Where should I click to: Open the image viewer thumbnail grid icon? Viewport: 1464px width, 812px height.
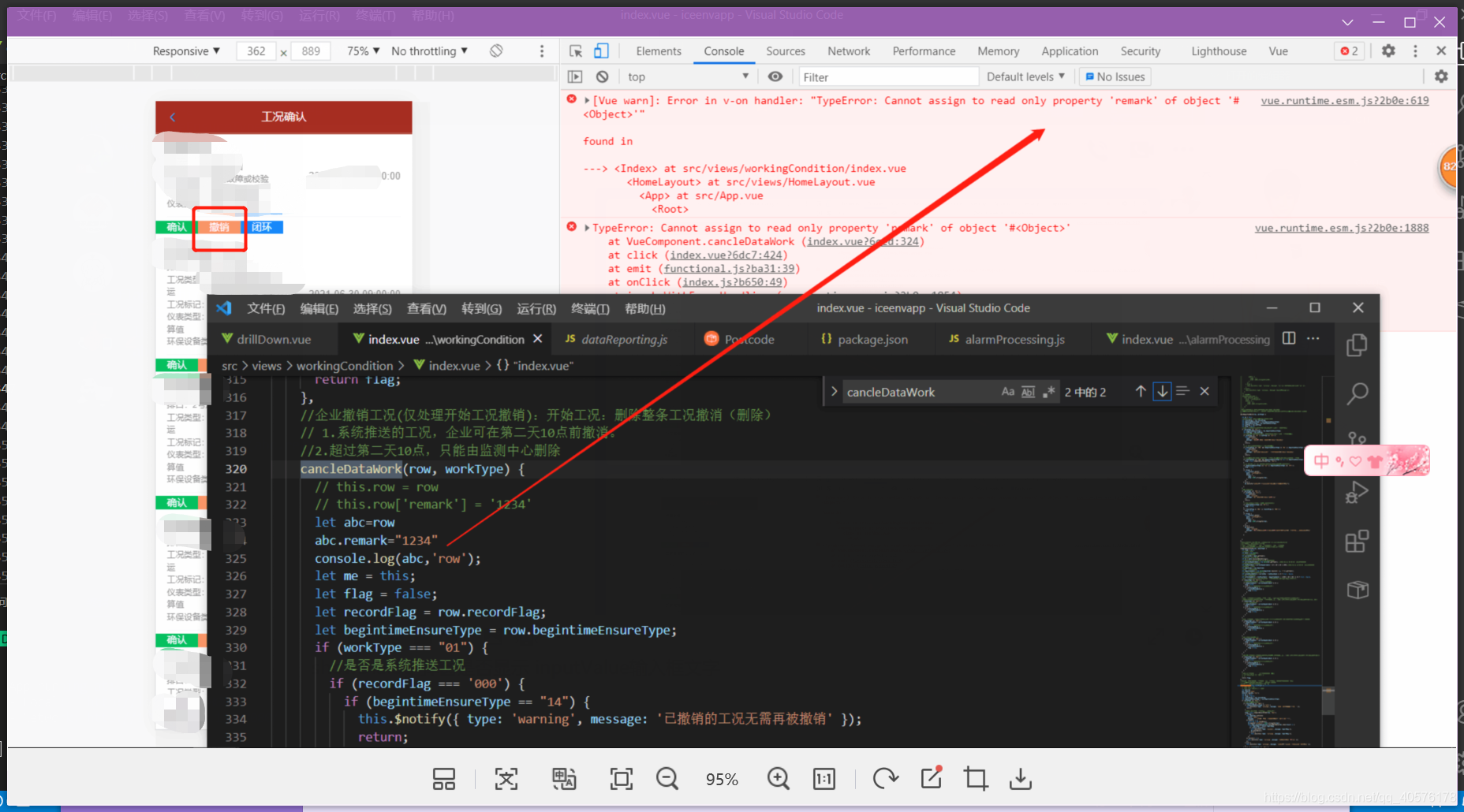coord(444,779)
